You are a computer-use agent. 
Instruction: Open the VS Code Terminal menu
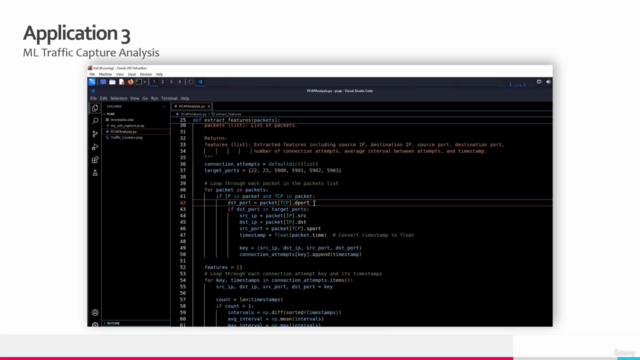click(169, 98)
